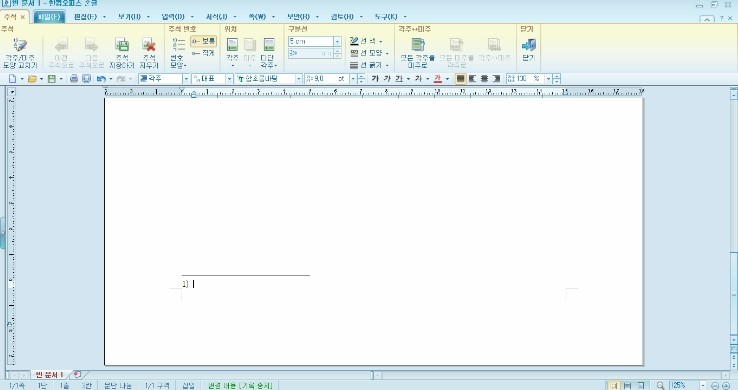Click the Close (닫기) icon in ribbon
This screenshot has height=390, width=738.
click(529, 45)
